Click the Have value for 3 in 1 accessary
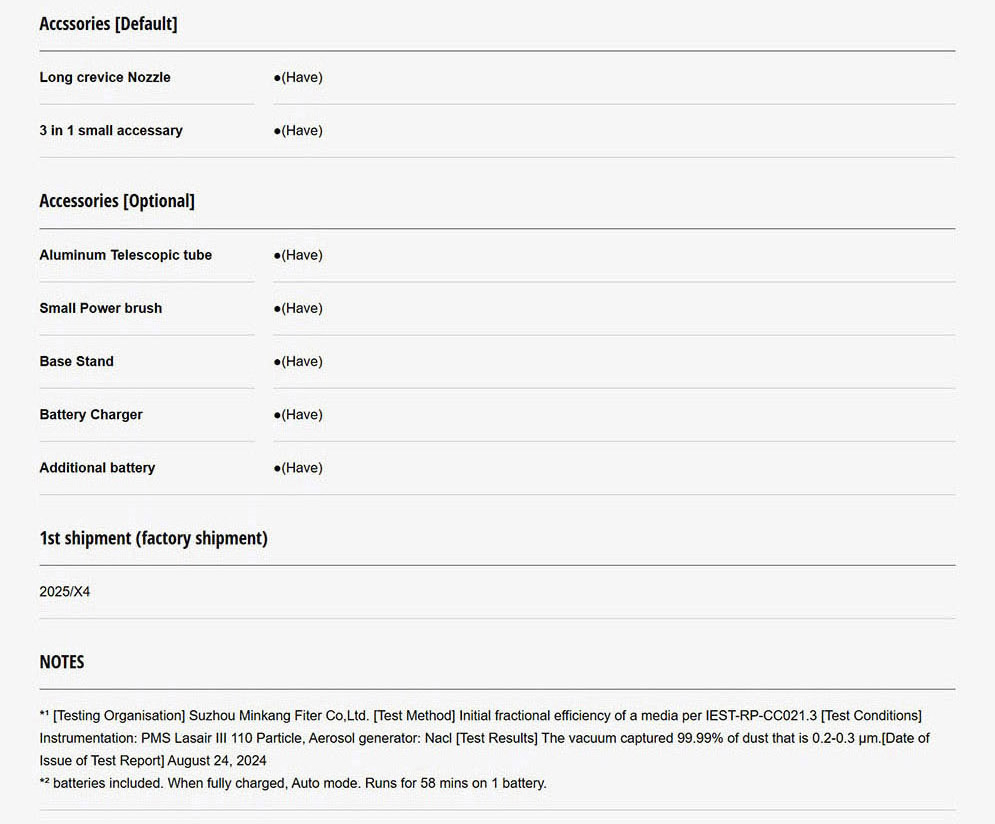995x824 pixels. pos(298,130)
